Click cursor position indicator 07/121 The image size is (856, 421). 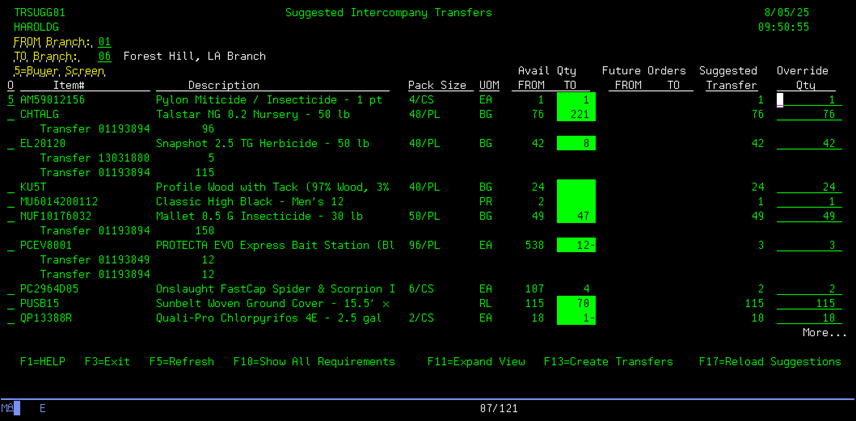click(499, 408)
